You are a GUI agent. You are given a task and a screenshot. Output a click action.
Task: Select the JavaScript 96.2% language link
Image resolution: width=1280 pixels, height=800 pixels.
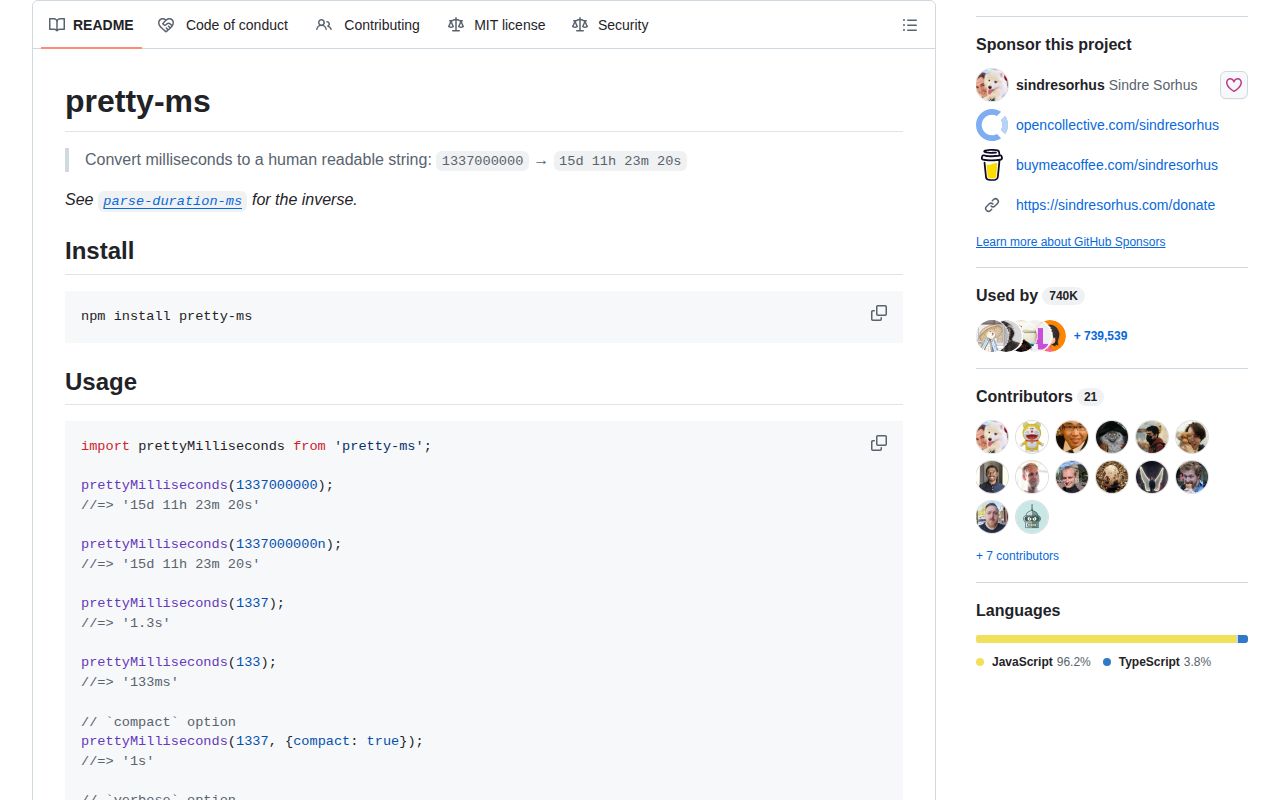[1034, 662]
